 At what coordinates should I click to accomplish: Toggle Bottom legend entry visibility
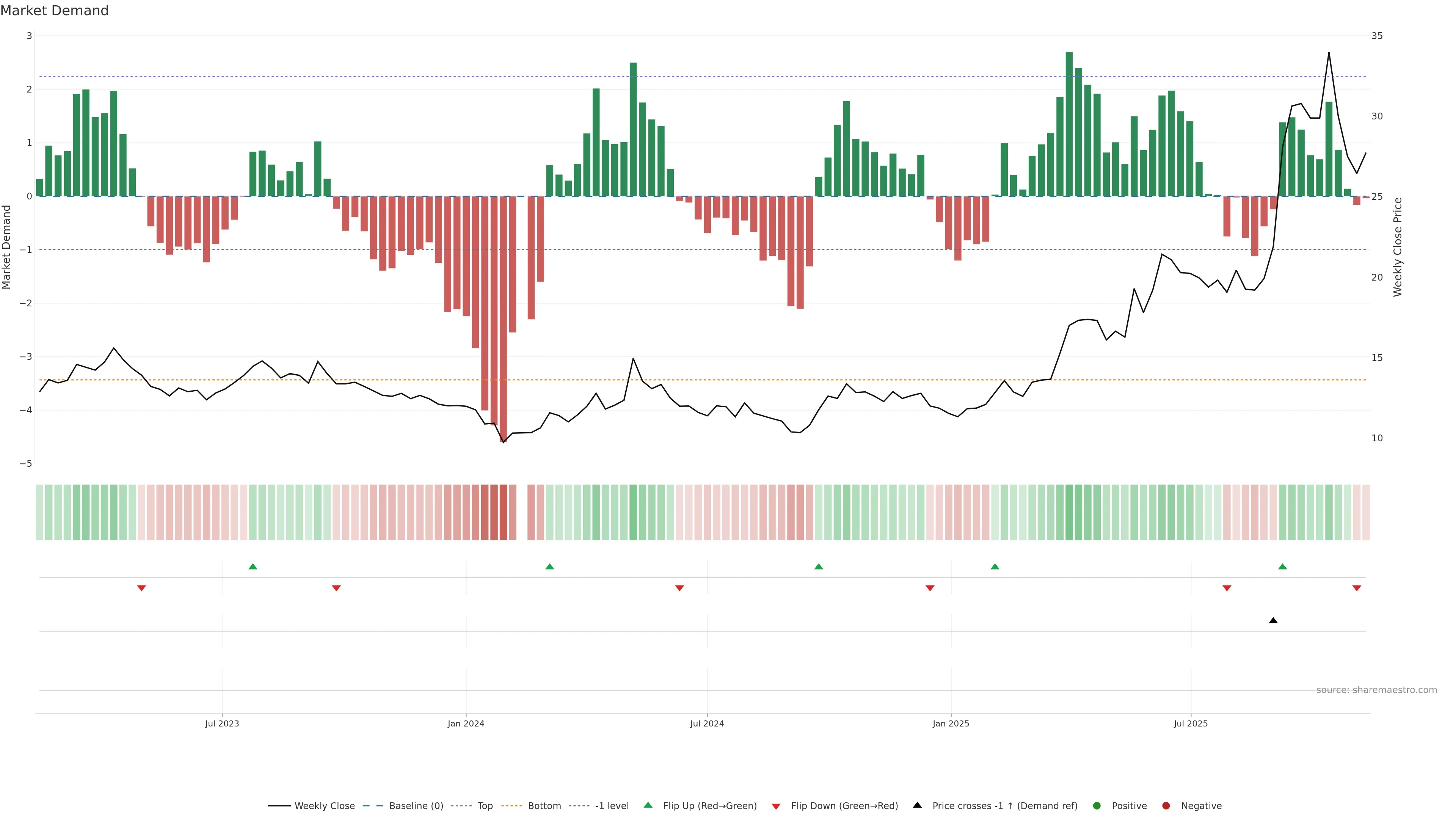click(544, 806)
